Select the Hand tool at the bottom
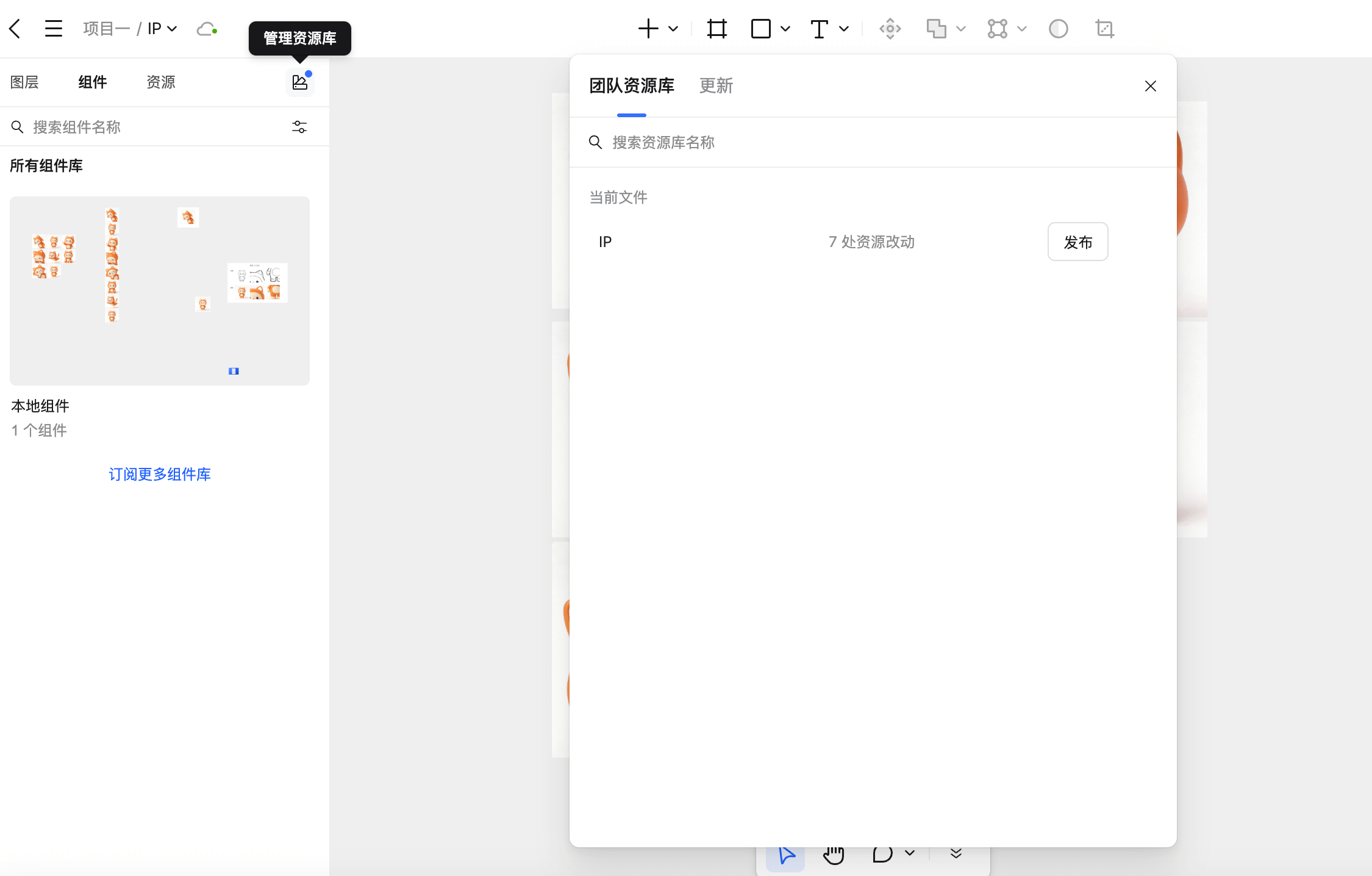The width and height of the screenshot is (1372, 876). pos(833,854)
